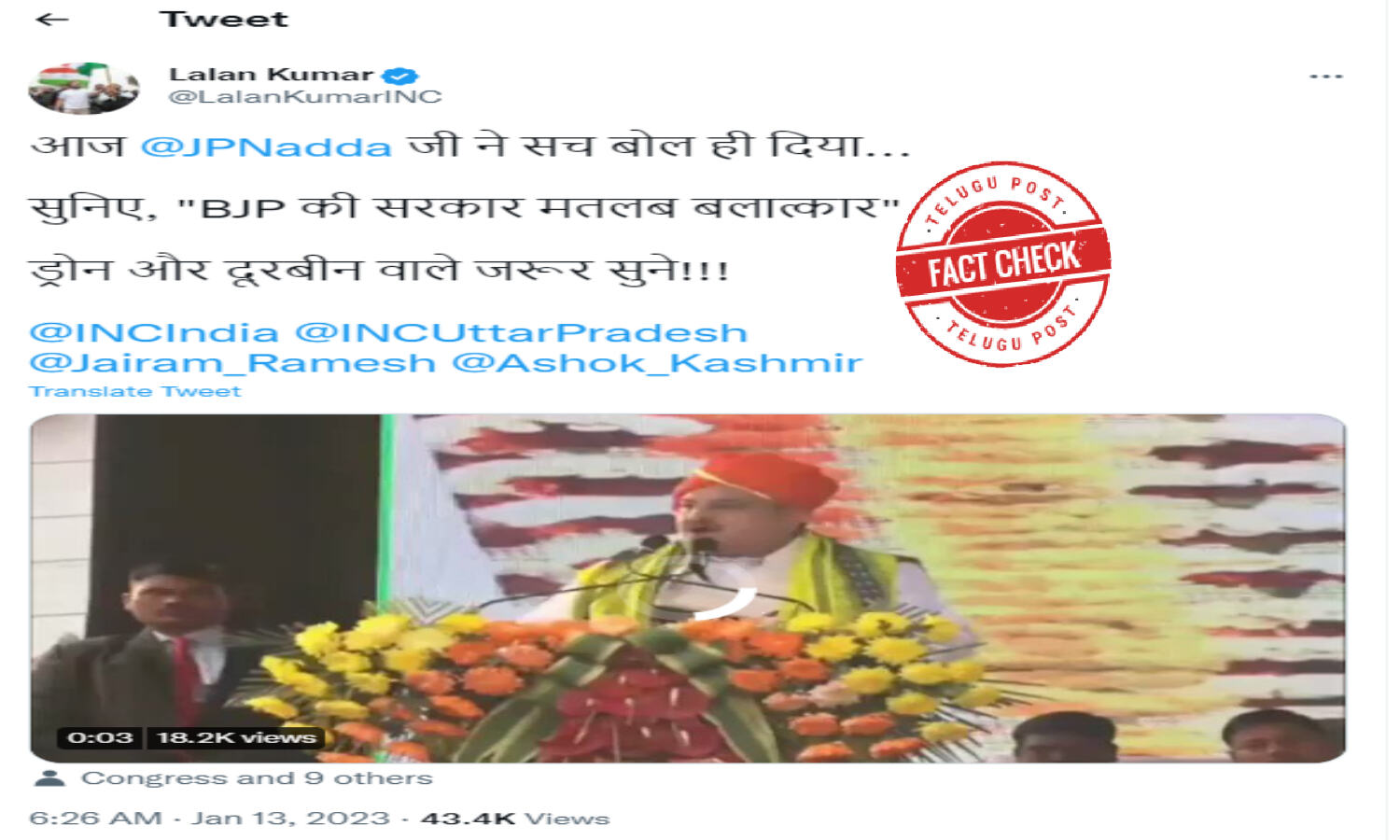Viewport: 1400px width, 840px height.
Task: Click the 0:03 video time label
Action: coord(100,737)
